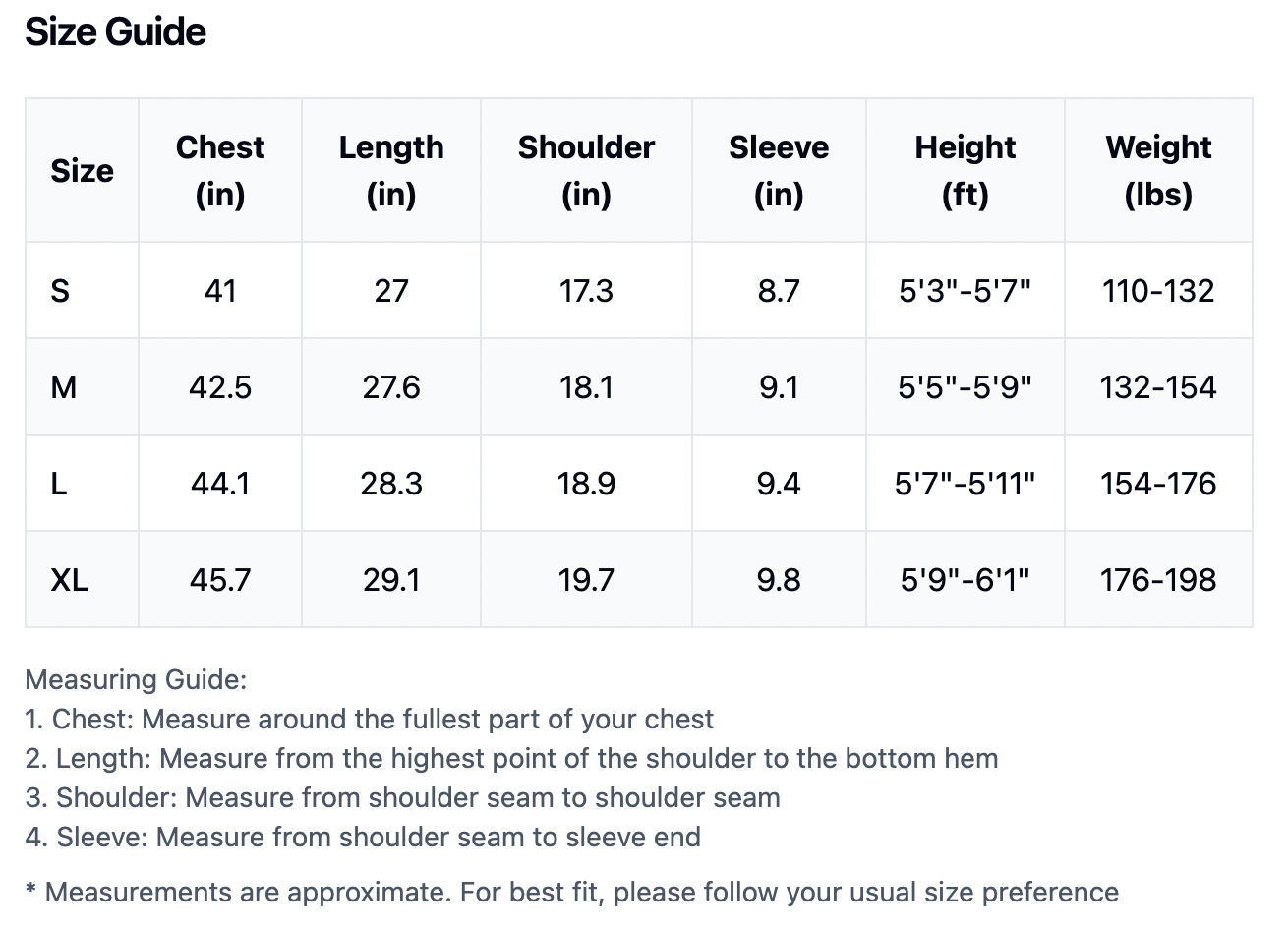Screen dimensions: 1288x930
Task: Select the weight range 132-154 cell
Action: coord(1158,387)
